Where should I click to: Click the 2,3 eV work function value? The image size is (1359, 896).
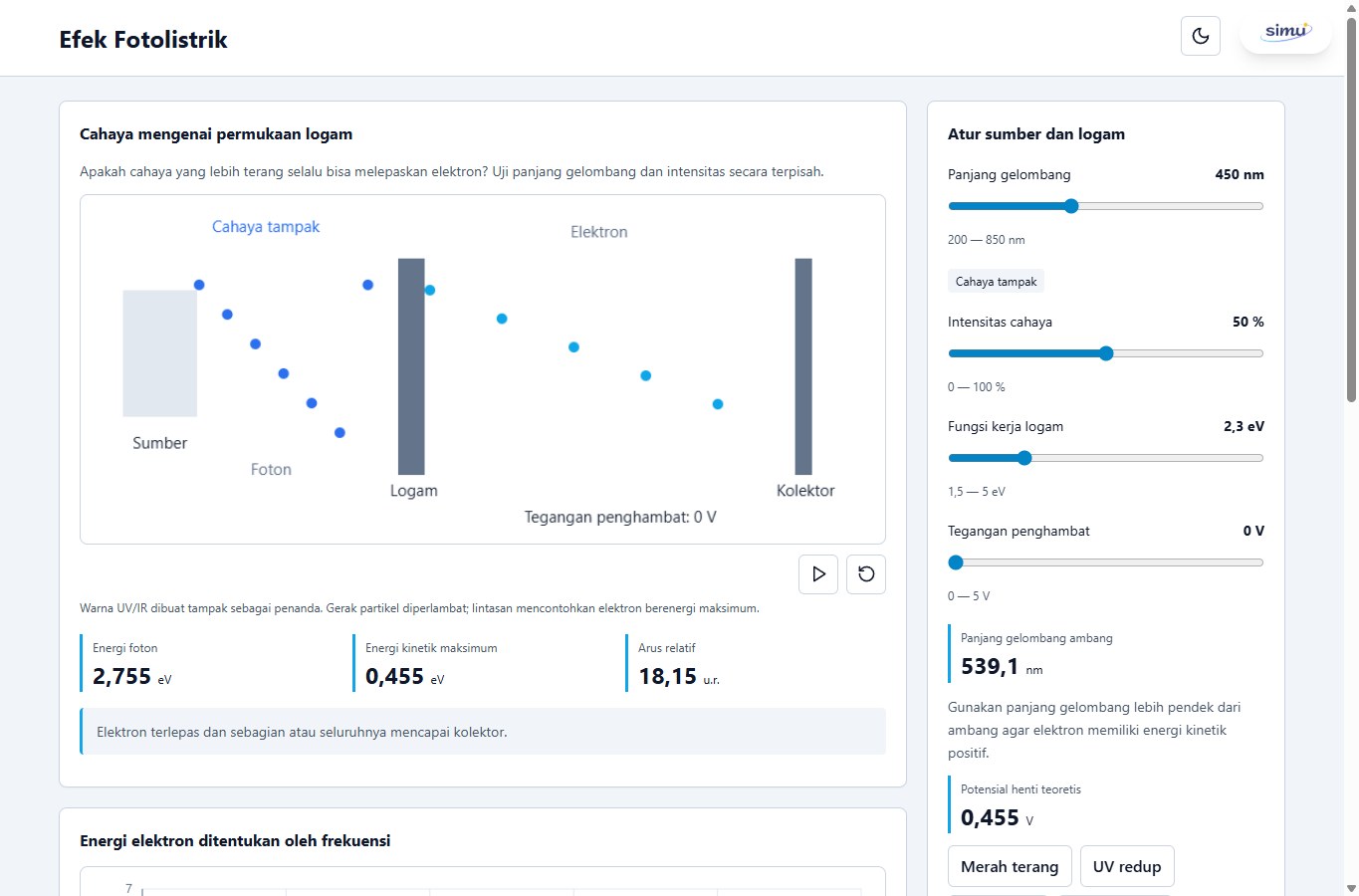pyautogui.click(x=1244, y=426)
